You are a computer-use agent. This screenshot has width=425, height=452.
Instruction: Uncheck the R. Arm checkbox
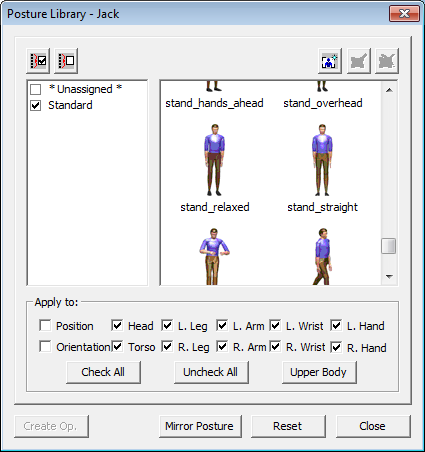(222, 347)
